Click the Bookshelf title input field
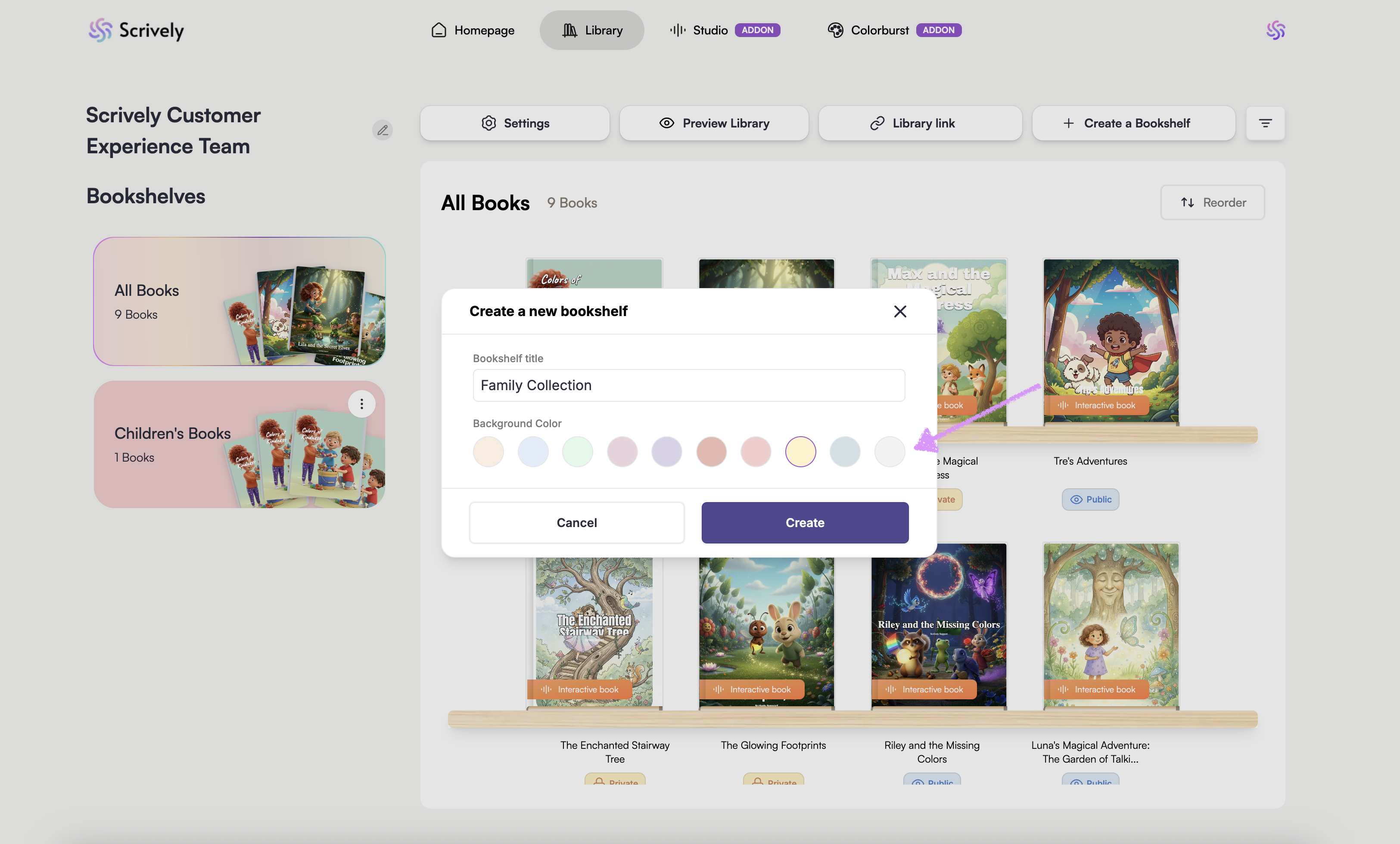The height and width of the screenshot is (844, 1400). 689,385
